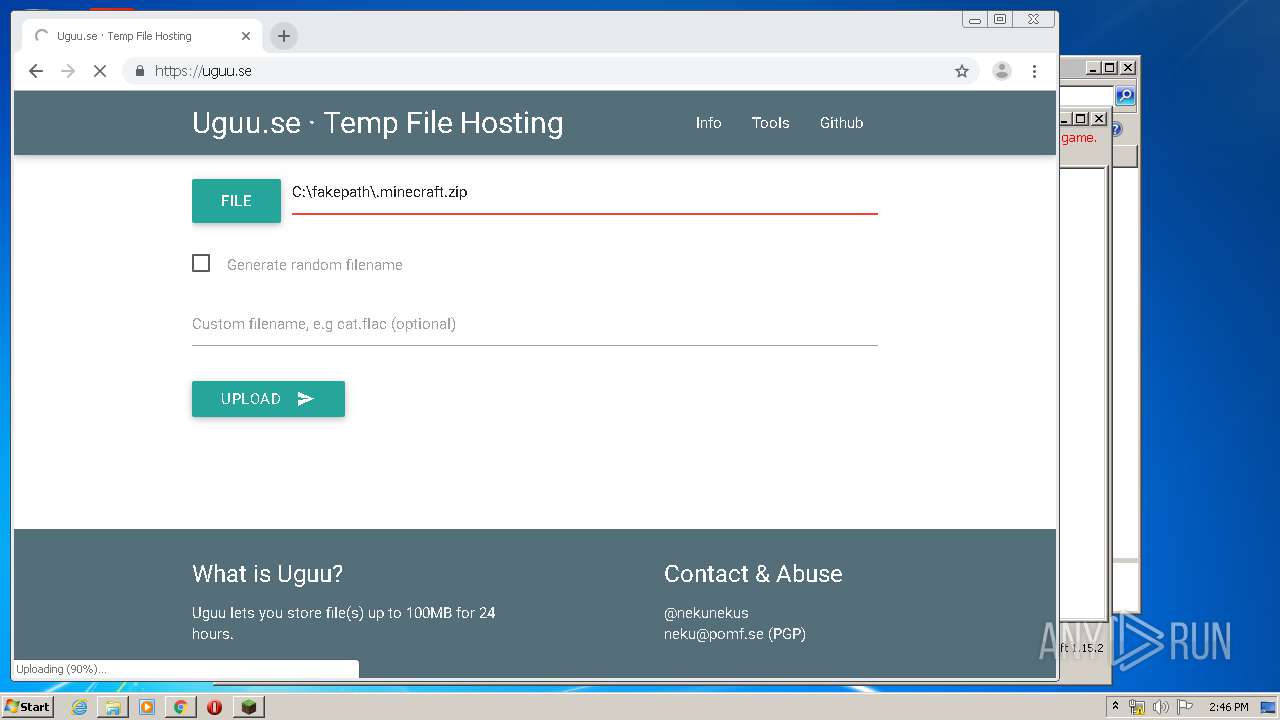Click the search magnifier in background window

point(1125,96)
